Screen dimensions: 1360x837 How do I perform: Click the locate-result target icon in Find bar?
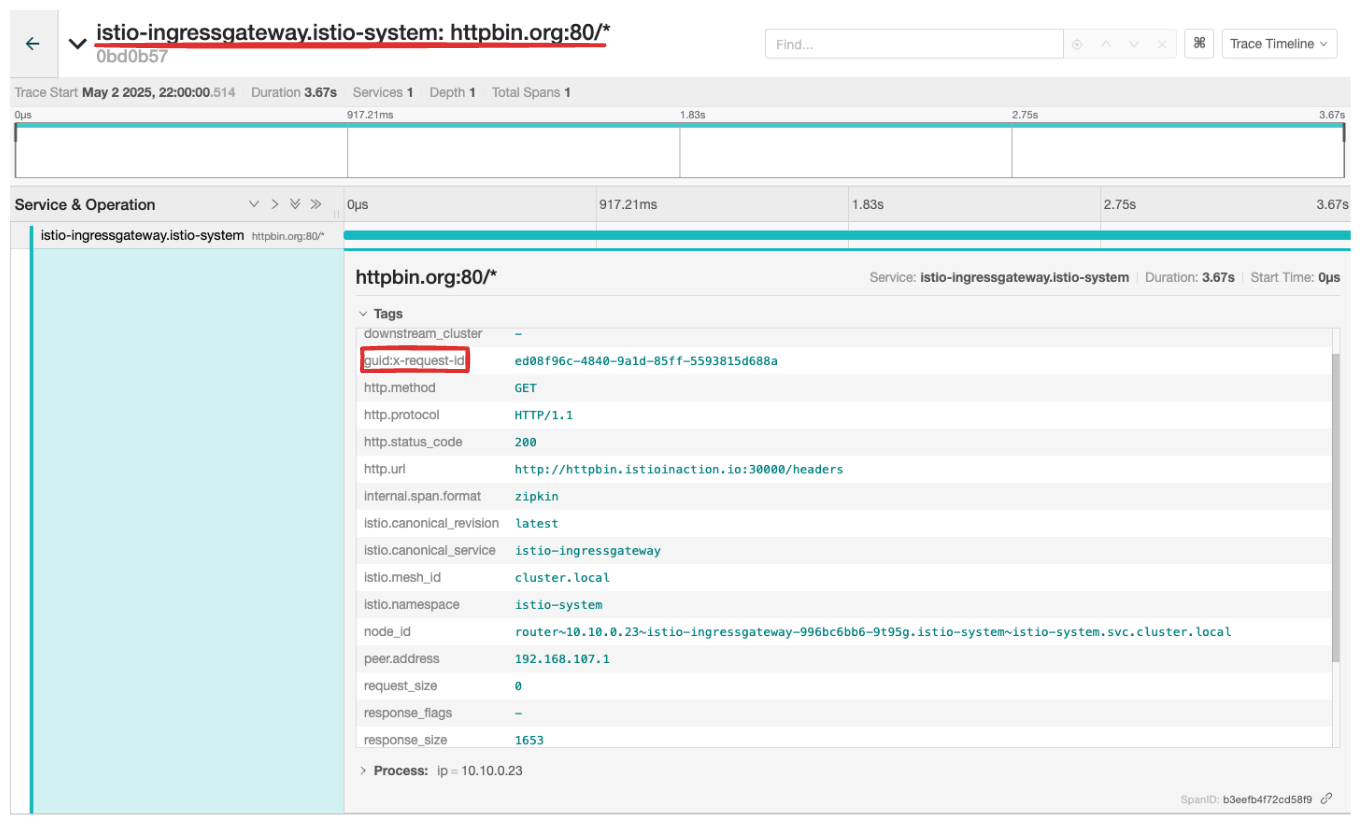pos(1077,44)
